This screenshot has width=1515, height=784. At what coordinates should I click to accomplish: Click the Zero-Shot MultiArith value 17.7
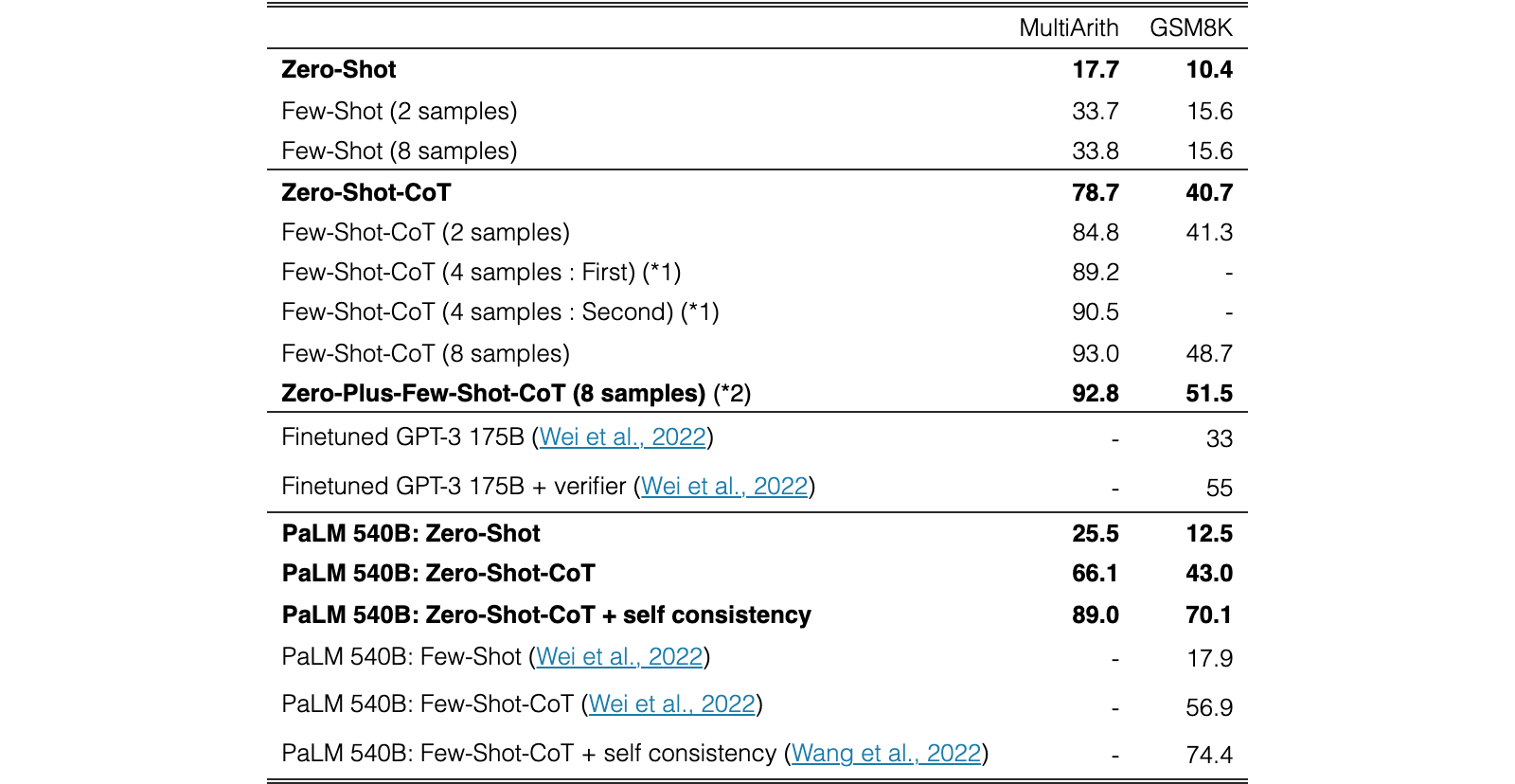click(x=1096, y=70)
